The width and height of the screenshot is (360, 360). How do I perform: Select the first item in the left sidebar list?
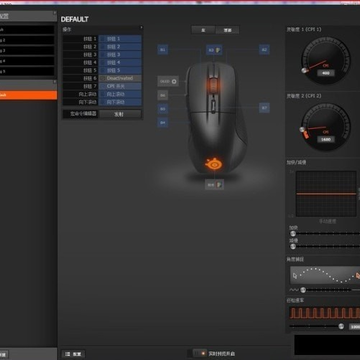coord(27,30)
